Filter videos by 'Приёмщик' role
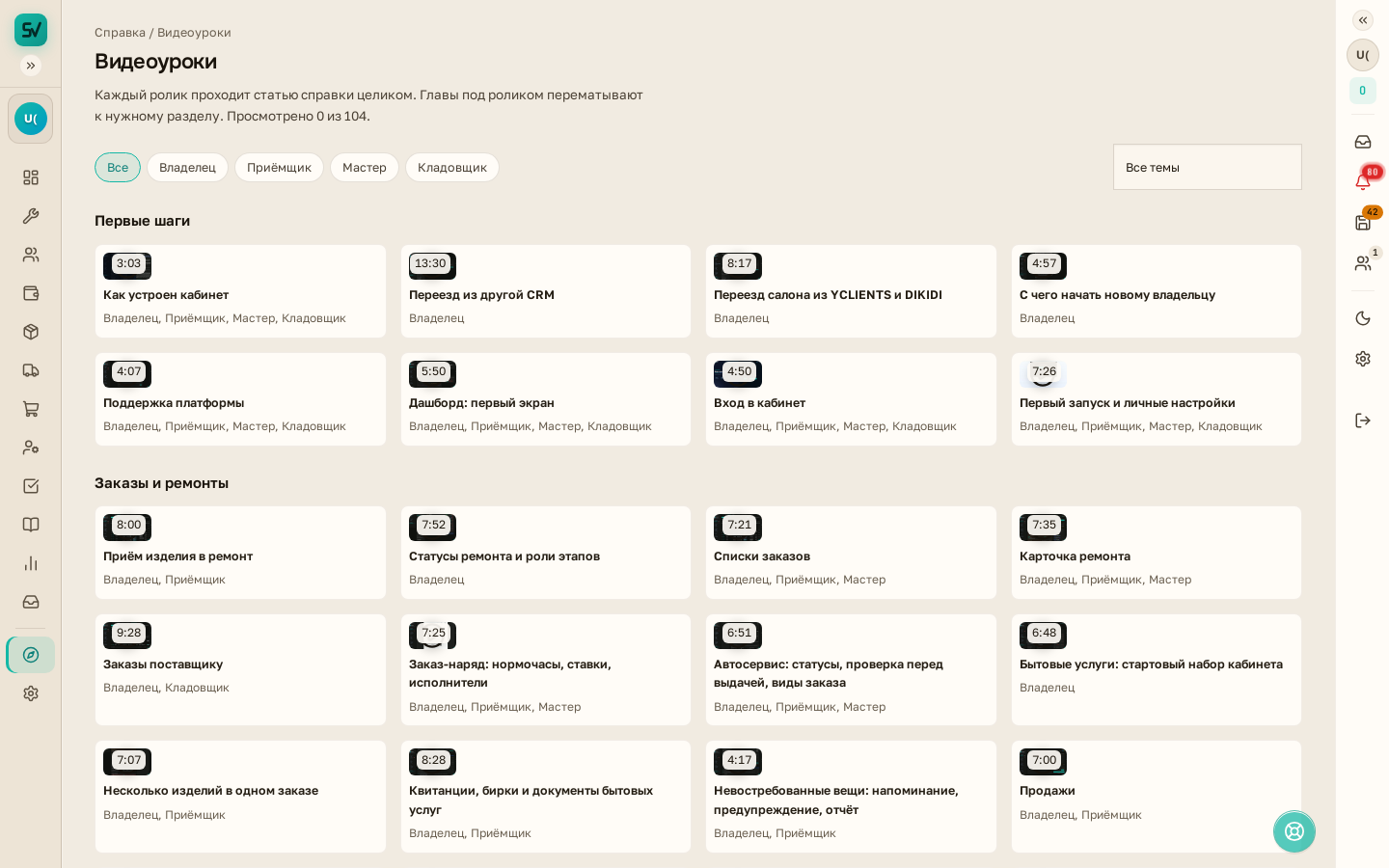Viewport: 1389px width, 868px height. click(x=279, y=167)
